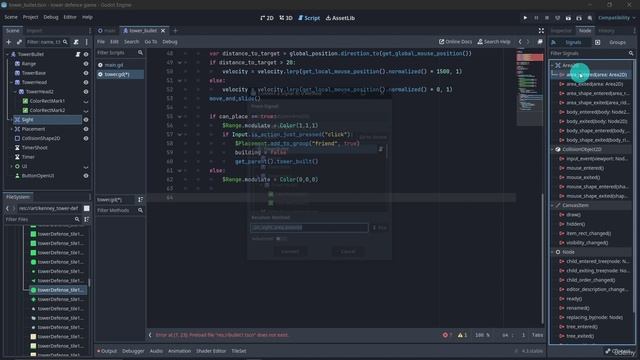Open the script icon on TowerBullet node

click(x=78, y=54)
